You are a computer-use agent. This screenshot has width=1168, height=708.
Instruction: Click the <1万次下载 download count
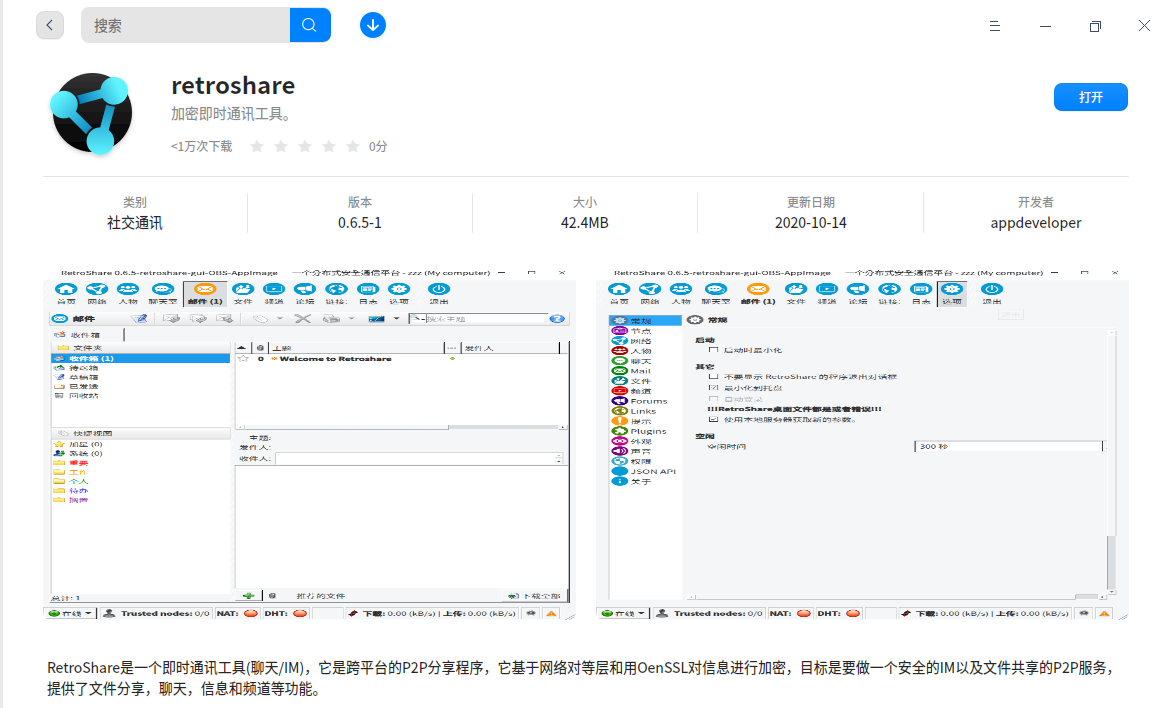click(201, 146)
